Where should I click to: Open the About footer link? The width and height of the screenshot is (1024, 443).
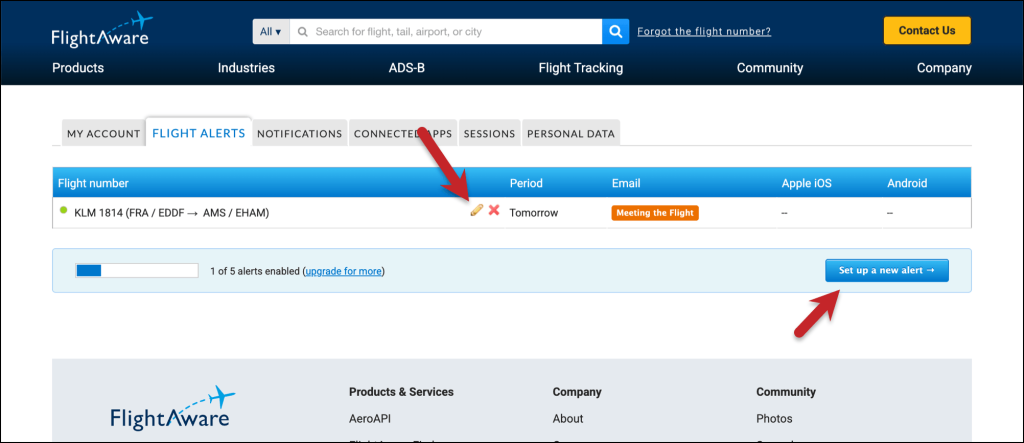[x=568, y=419]
